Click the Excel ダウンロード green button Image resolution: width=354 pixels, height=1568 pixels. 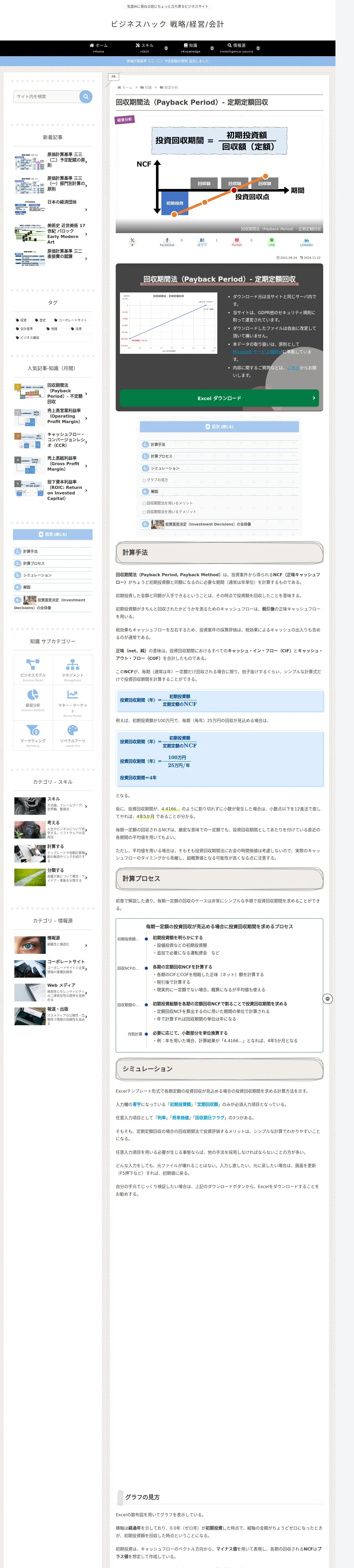[x=219, y=398]
